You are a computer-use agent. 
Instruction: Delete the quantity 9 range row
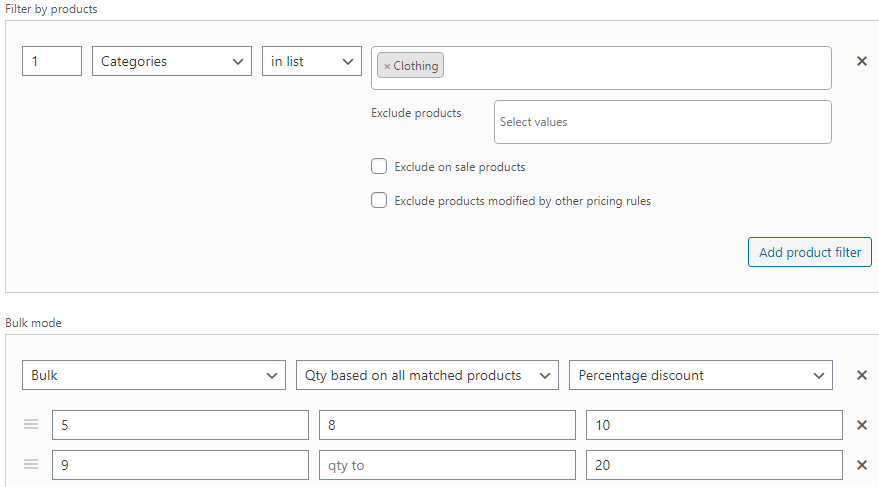tap(862, 465)
